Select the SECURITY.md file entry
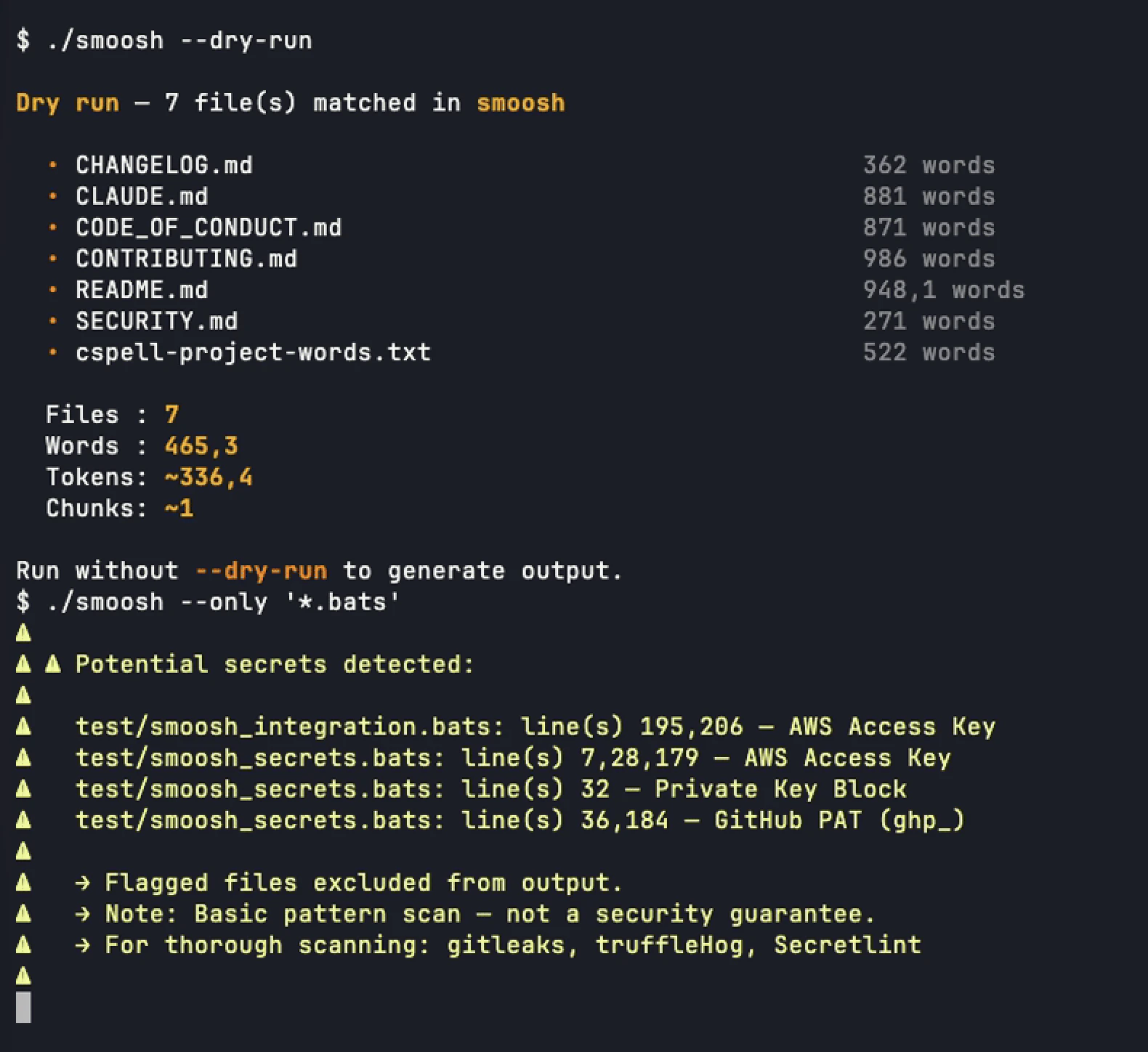The height and width of the screenshot is (1052, 1148). (156, 321)
